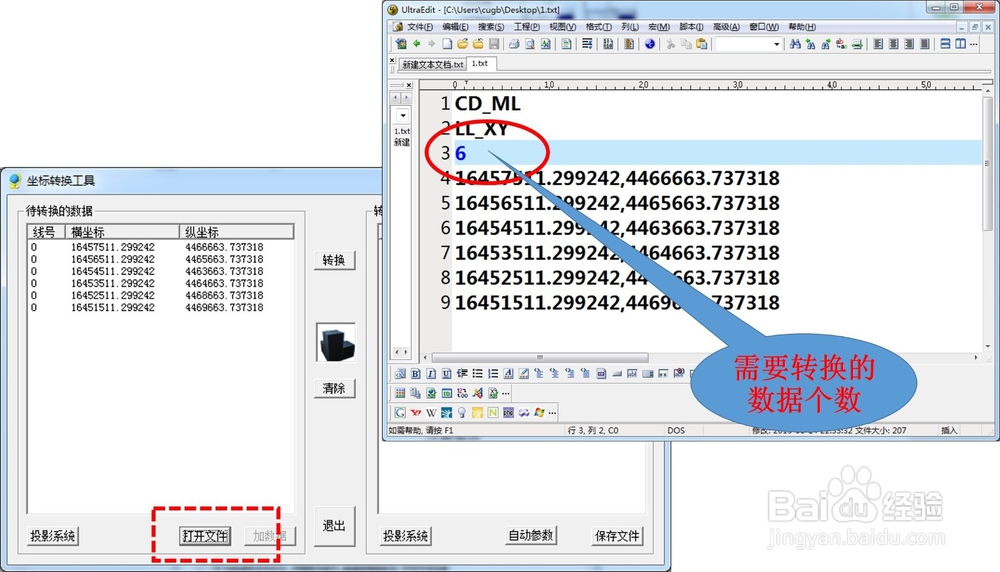Close the file panel with its x button
This screenshot has width=1000, height=572.
point(409,85)
